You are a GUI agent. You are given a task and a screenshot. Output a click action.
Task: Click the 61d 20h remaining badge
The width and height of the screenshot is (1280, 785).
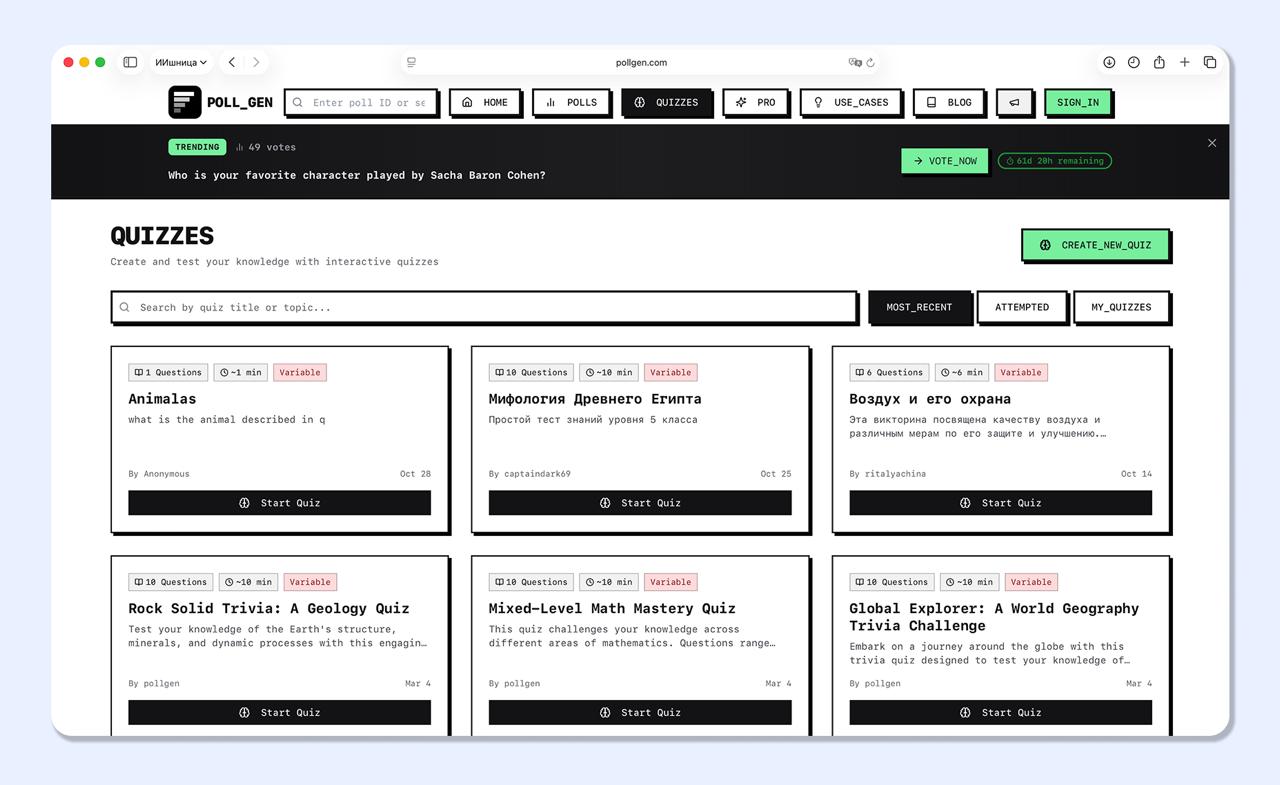pyautogui.click(x=1054, y=160)
